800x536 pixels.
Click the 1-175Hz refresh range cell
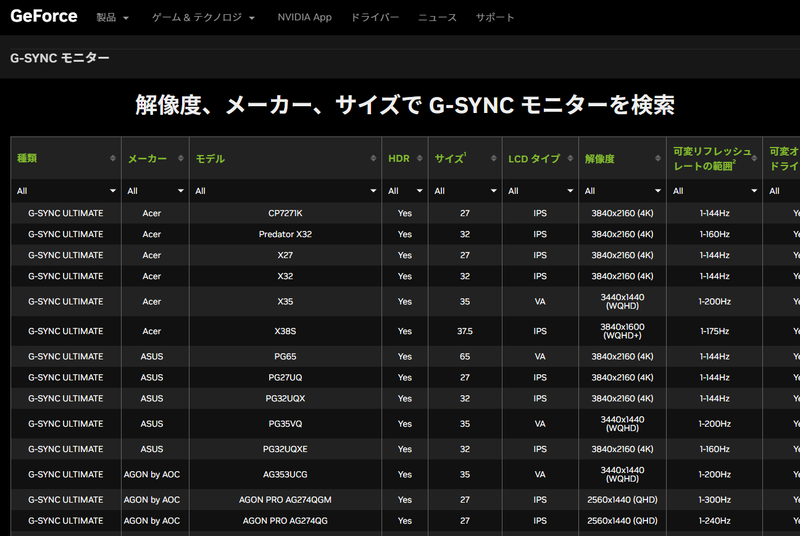pos(715,331)
